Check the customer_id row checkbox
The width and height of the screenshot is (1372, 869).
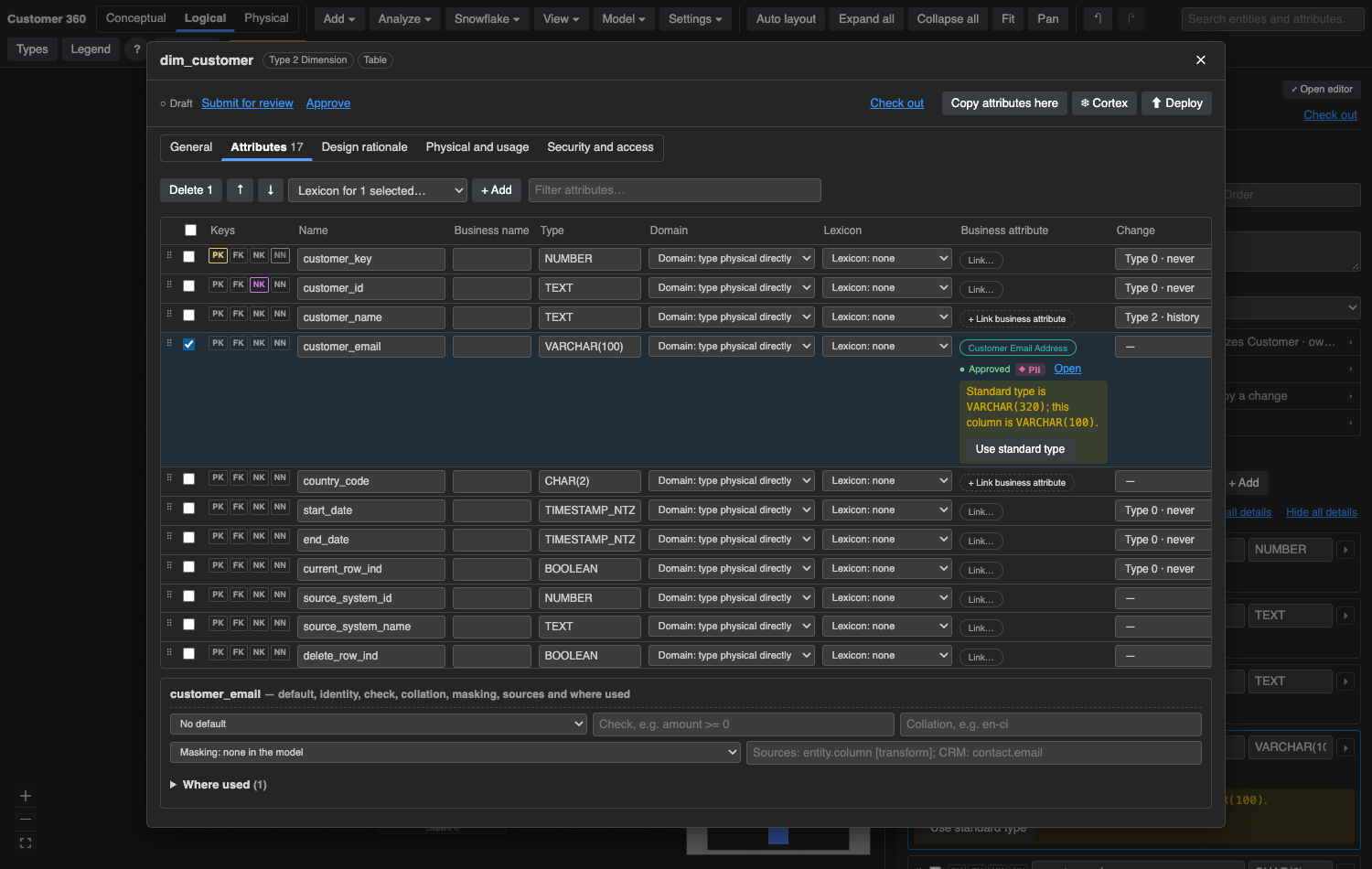click(x=188, y=286)
